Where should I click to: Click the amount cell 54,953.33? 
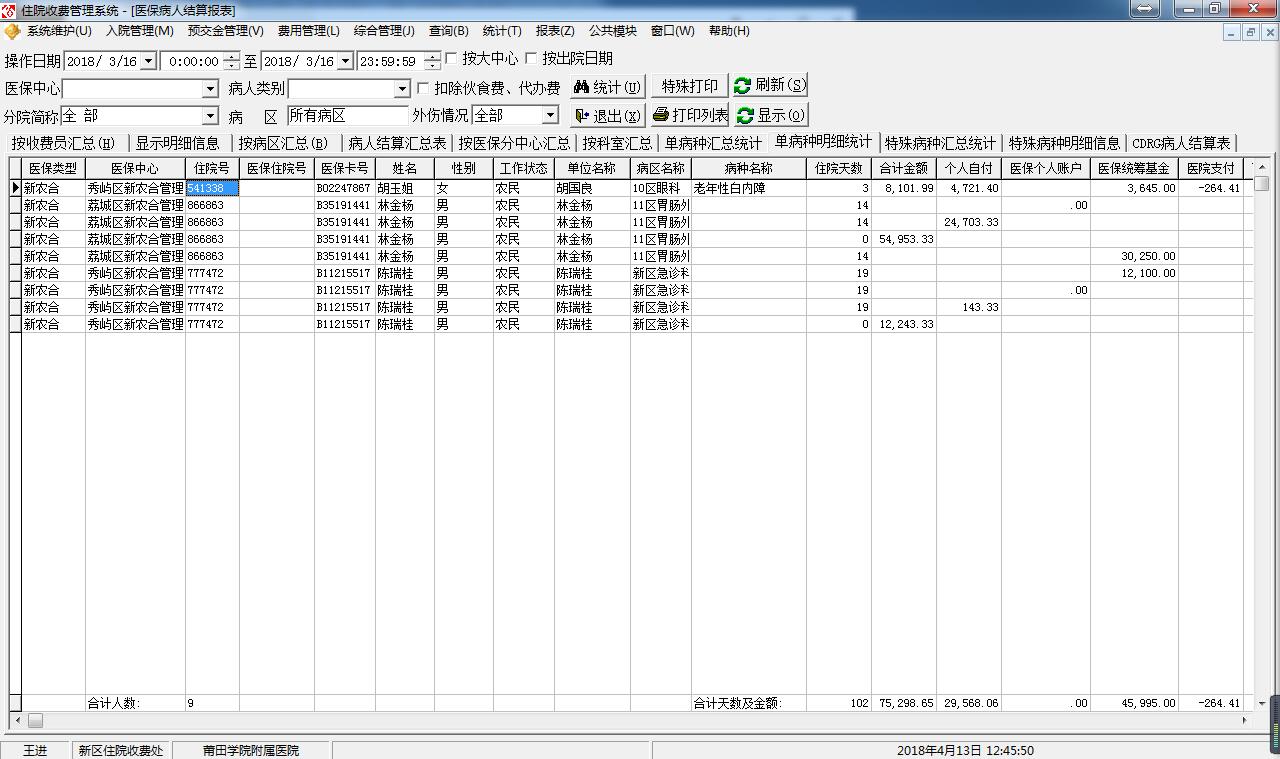tap(904, 239)
